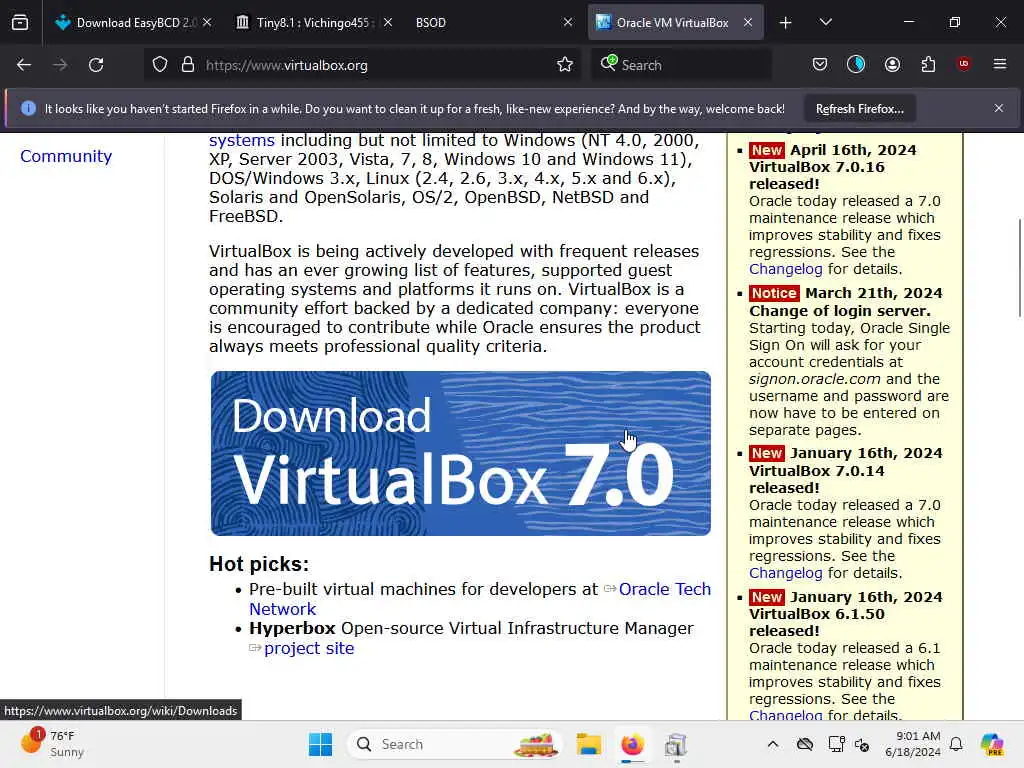Open the Community sidebar link

coord(66,156)
